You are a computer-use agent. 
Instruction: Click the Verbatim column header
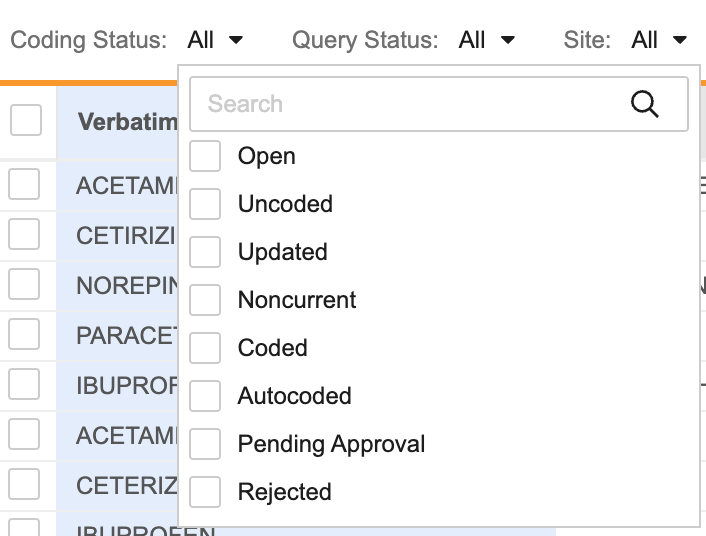point(126,123)
